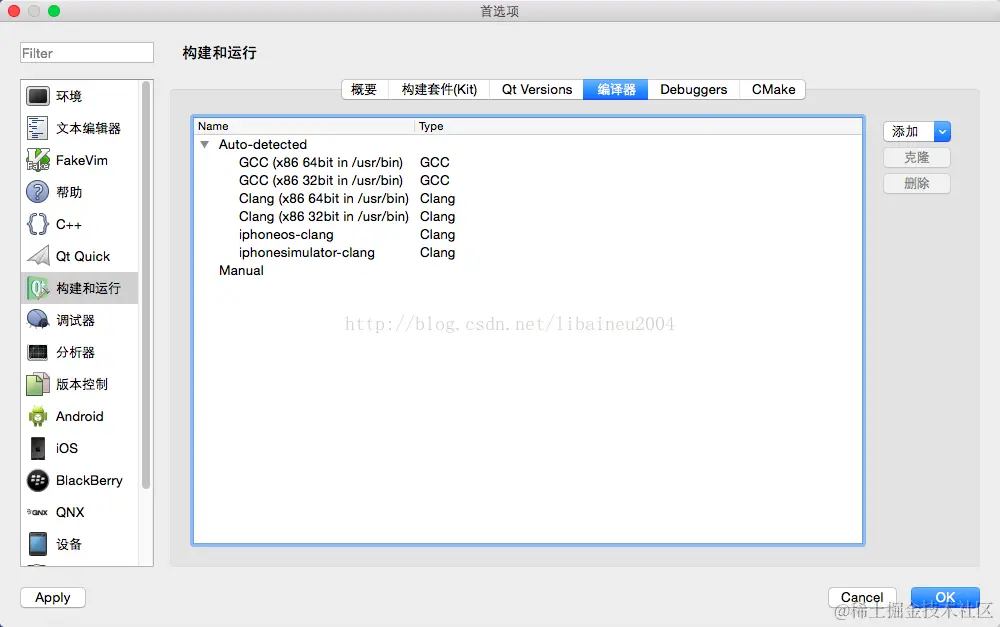The height and width of the screenshot is (627, 1000).
Task: Open the 版本控制 version control icon
Action: click(38, 384)
